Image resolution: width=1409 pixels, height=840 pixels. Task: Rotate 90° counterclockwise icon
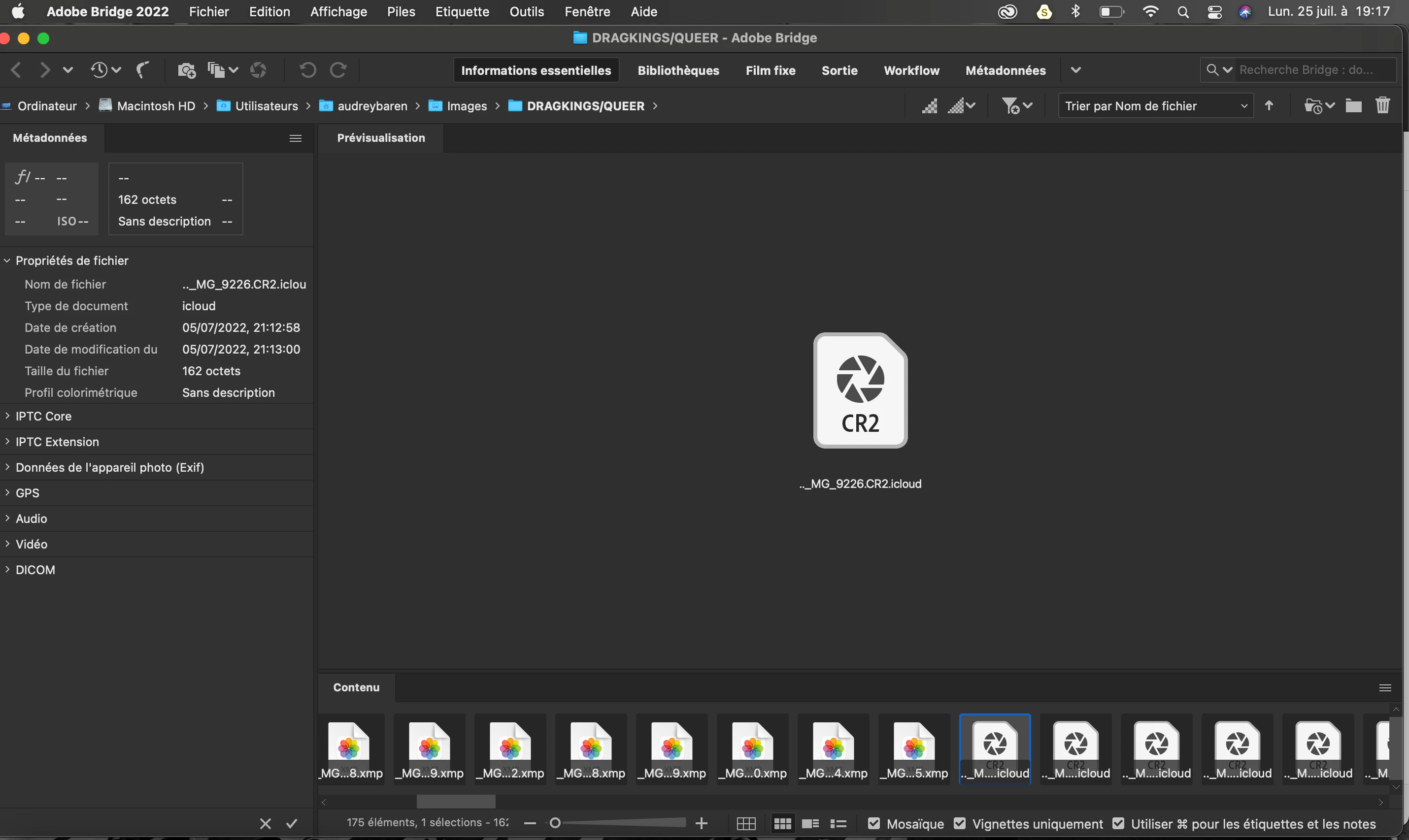point(307,70)
